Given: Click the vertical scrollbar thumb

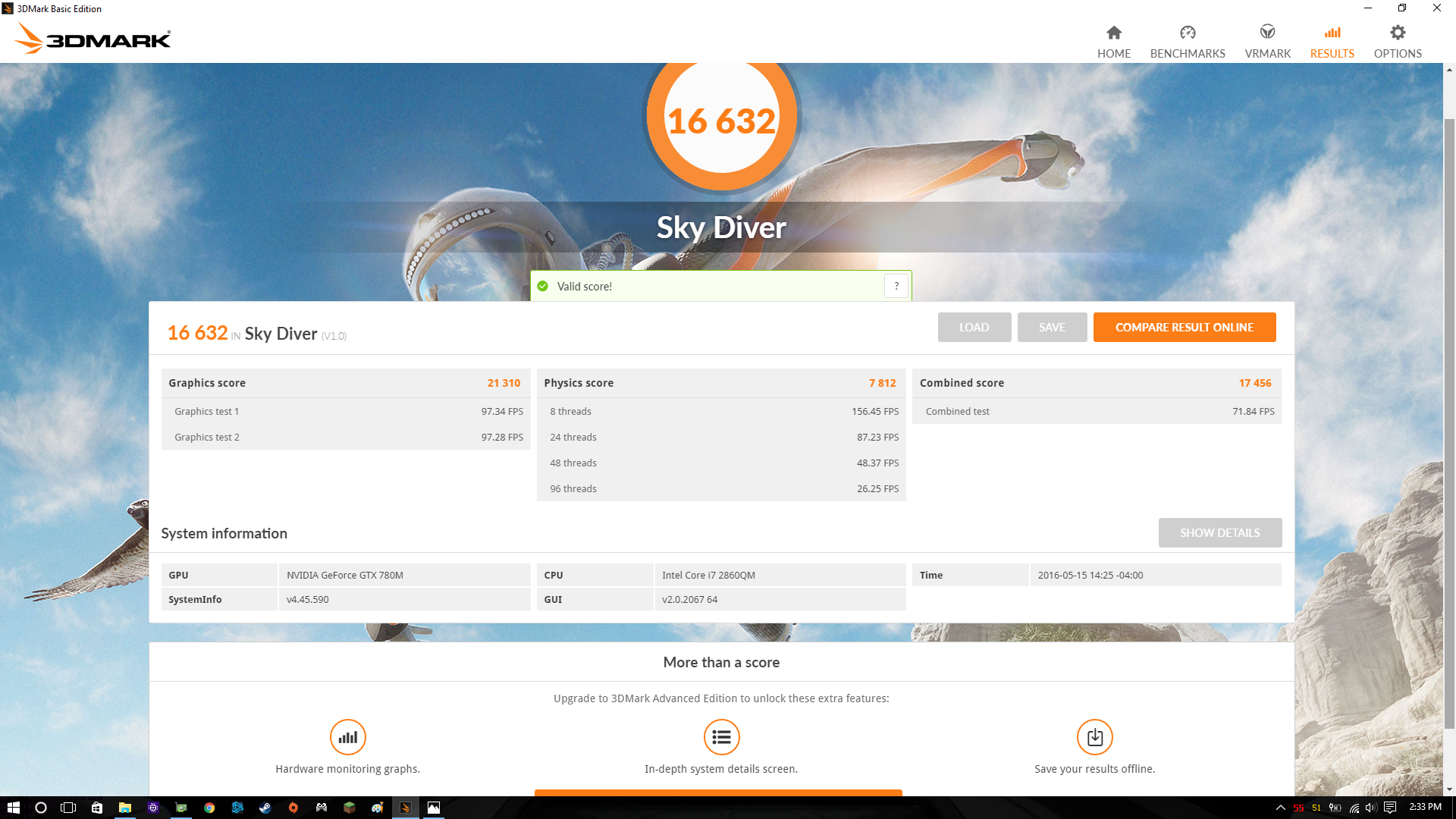Looking at the screenshot, I should (x=1449, y=422).
